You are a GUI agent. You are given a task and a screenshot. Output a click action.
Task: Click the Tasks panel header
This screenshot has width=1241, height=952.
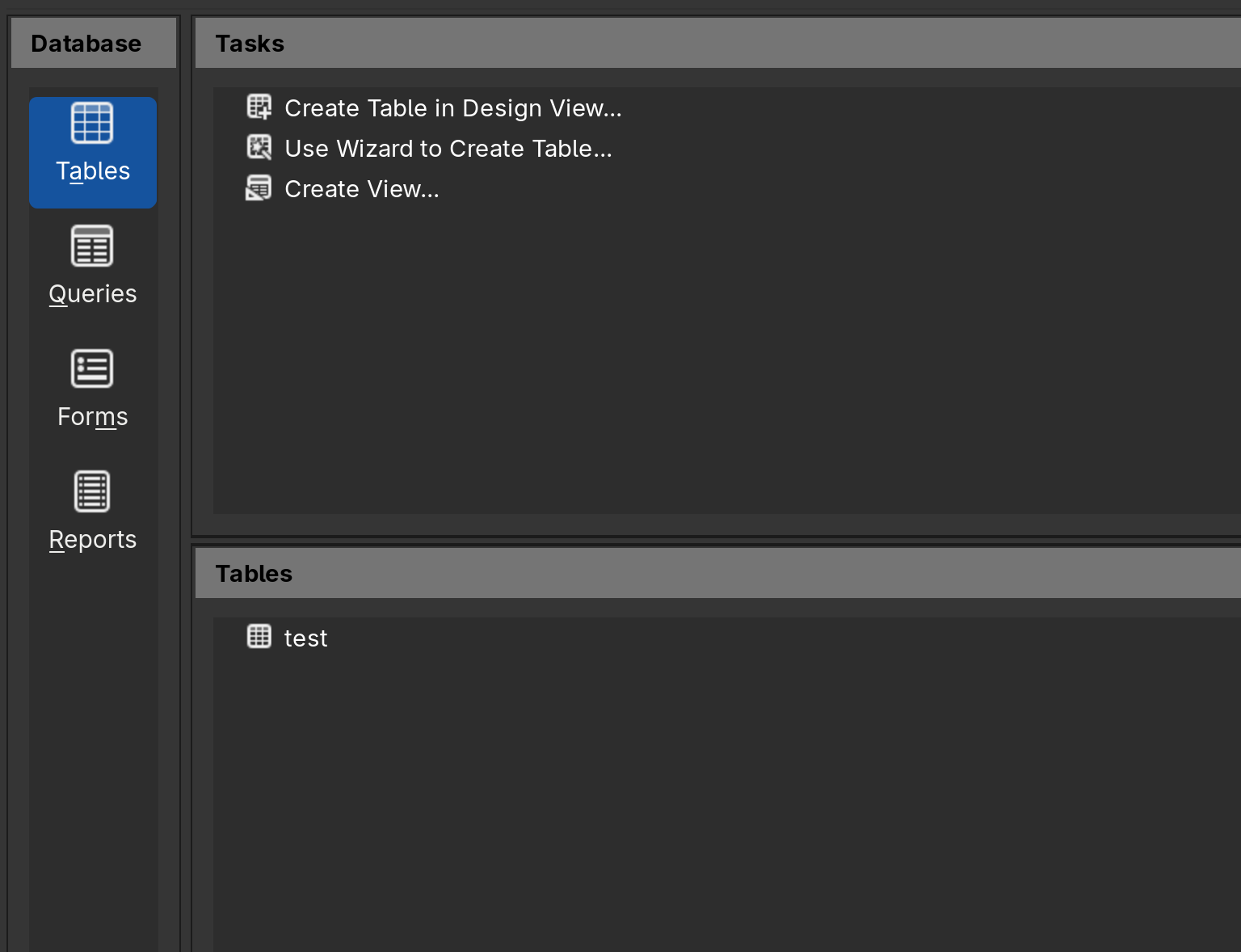coord(250,44)
